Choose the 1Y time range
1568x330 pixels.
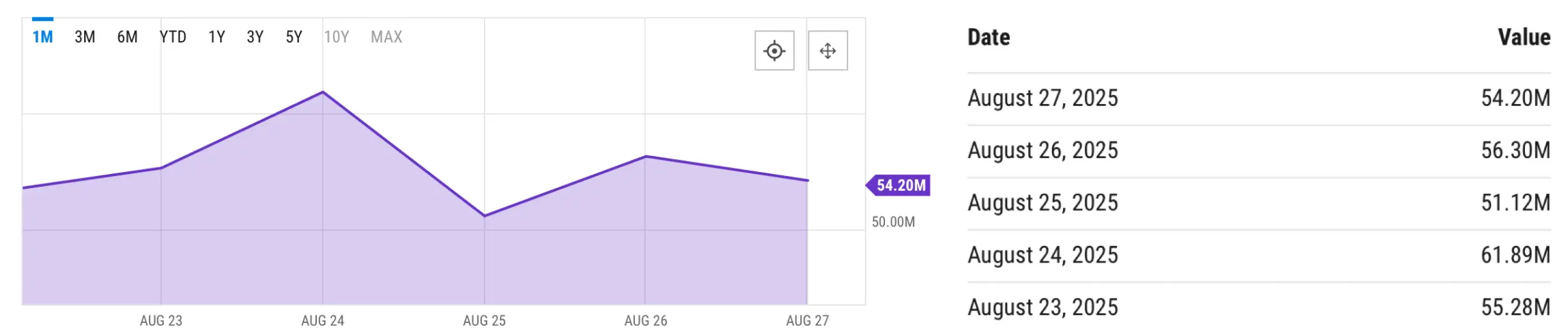coord(217,37)
